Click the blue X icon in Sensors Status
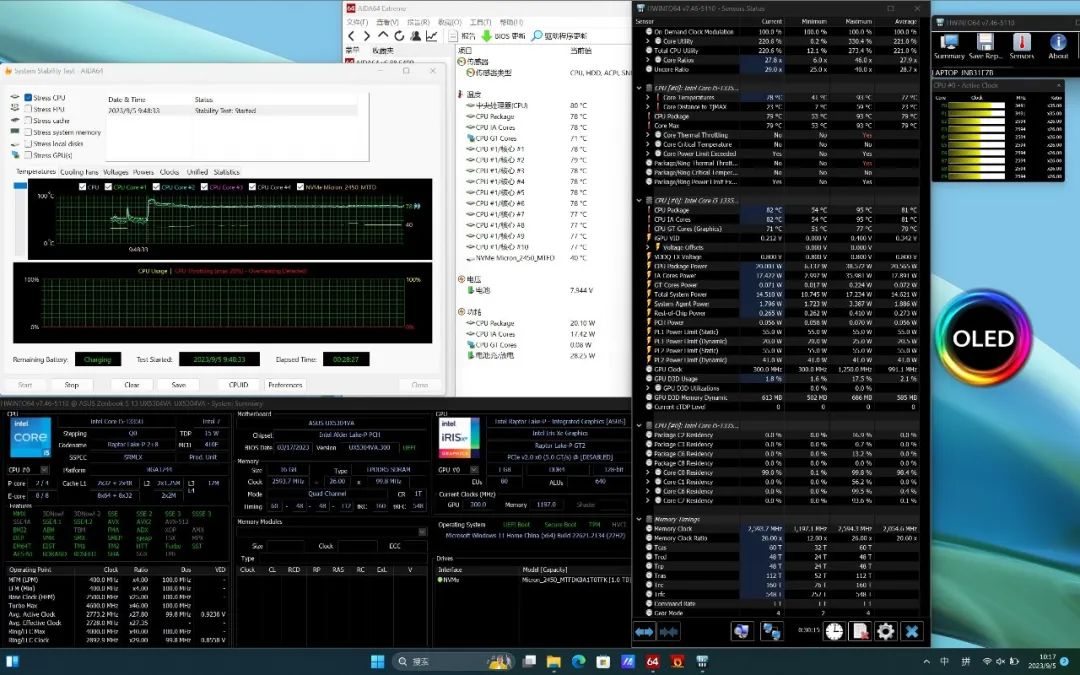 pyautogui.click(x=911, y=631)
